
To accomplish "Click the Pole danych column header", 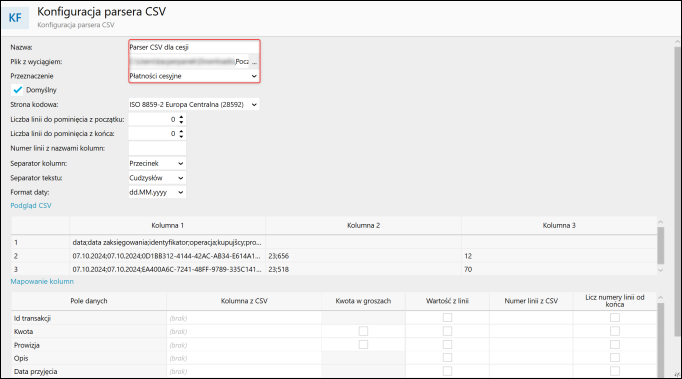I will (89, 301).
